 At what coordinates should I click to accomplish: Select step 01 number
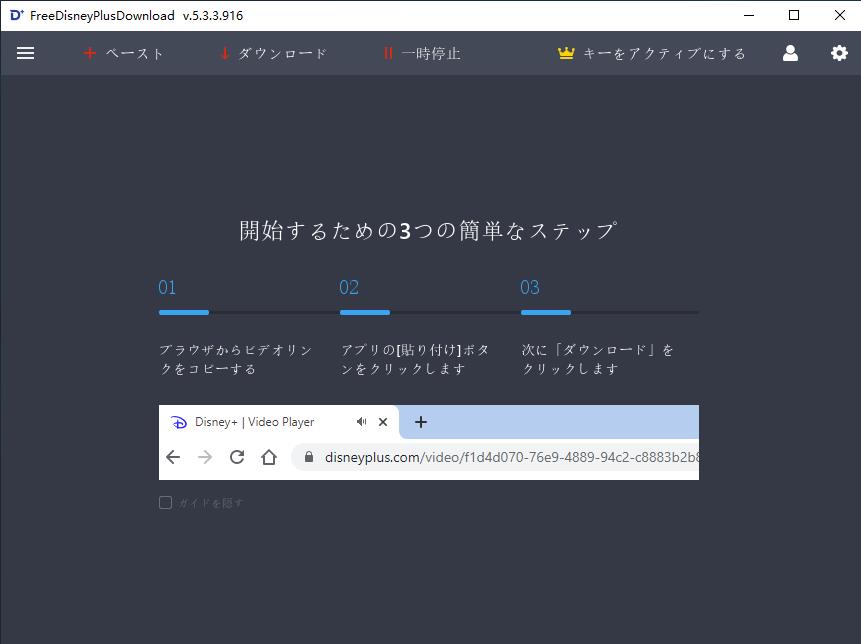tap(167, 287)
